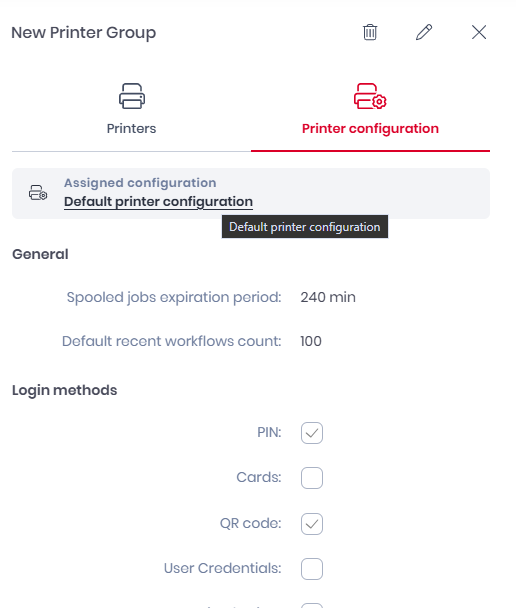Click the Assigned configuration label
The image size is (516, 608).
140,183
